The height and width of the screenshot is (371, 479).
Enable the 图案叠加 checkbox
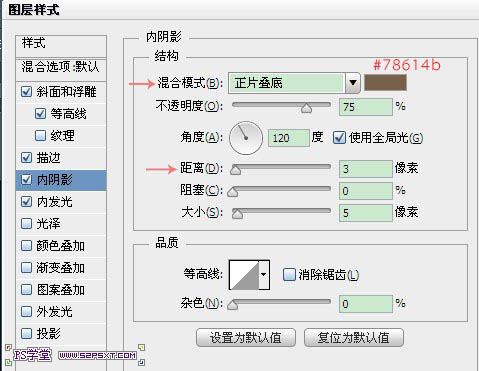tap(26, 289)
